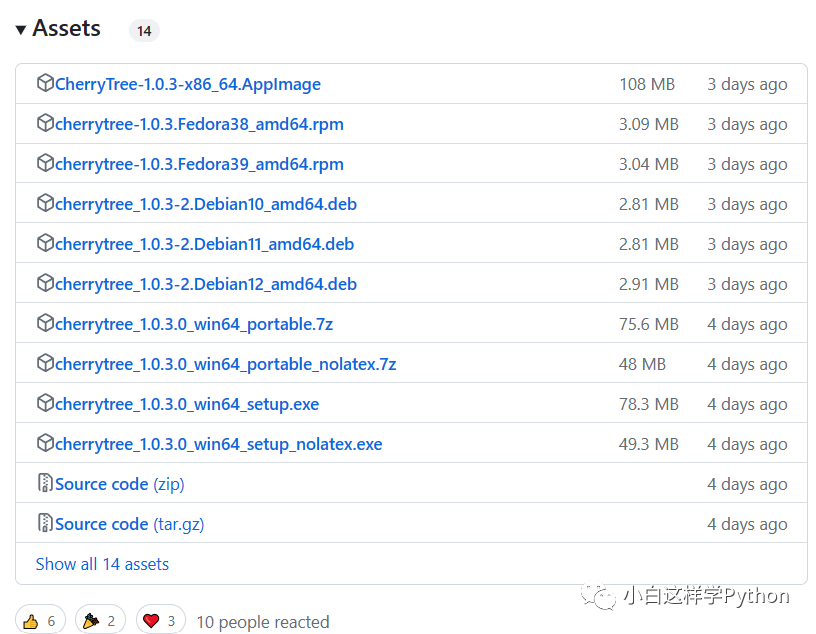Download CherryTree-1.0.3-x86_64.AppImage
This screenshot has height=634, width=816.
[x=188, y=84]
